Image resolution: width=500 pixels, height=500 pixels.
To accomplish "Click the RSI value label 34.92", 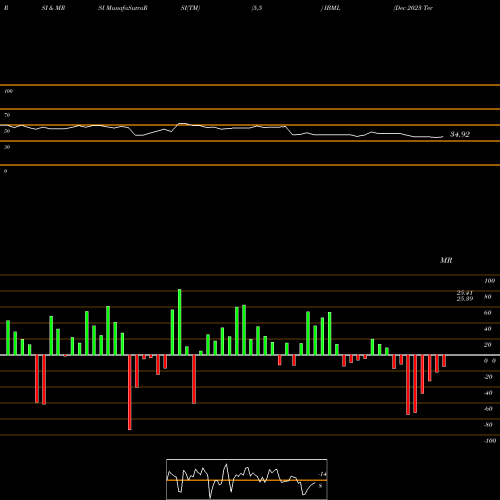I will coord(460,134).
